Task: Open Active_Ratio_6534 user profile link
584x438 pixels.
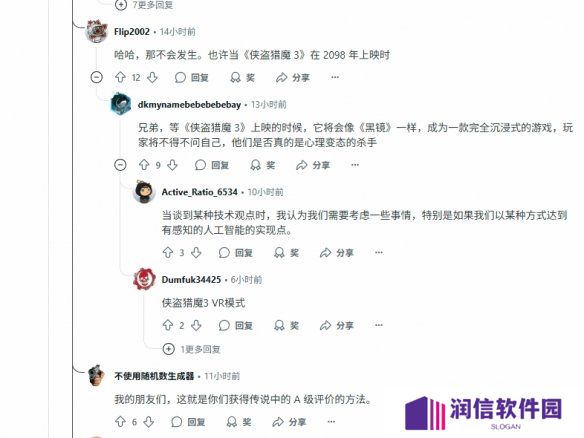Action: click(x=200, y=192)
